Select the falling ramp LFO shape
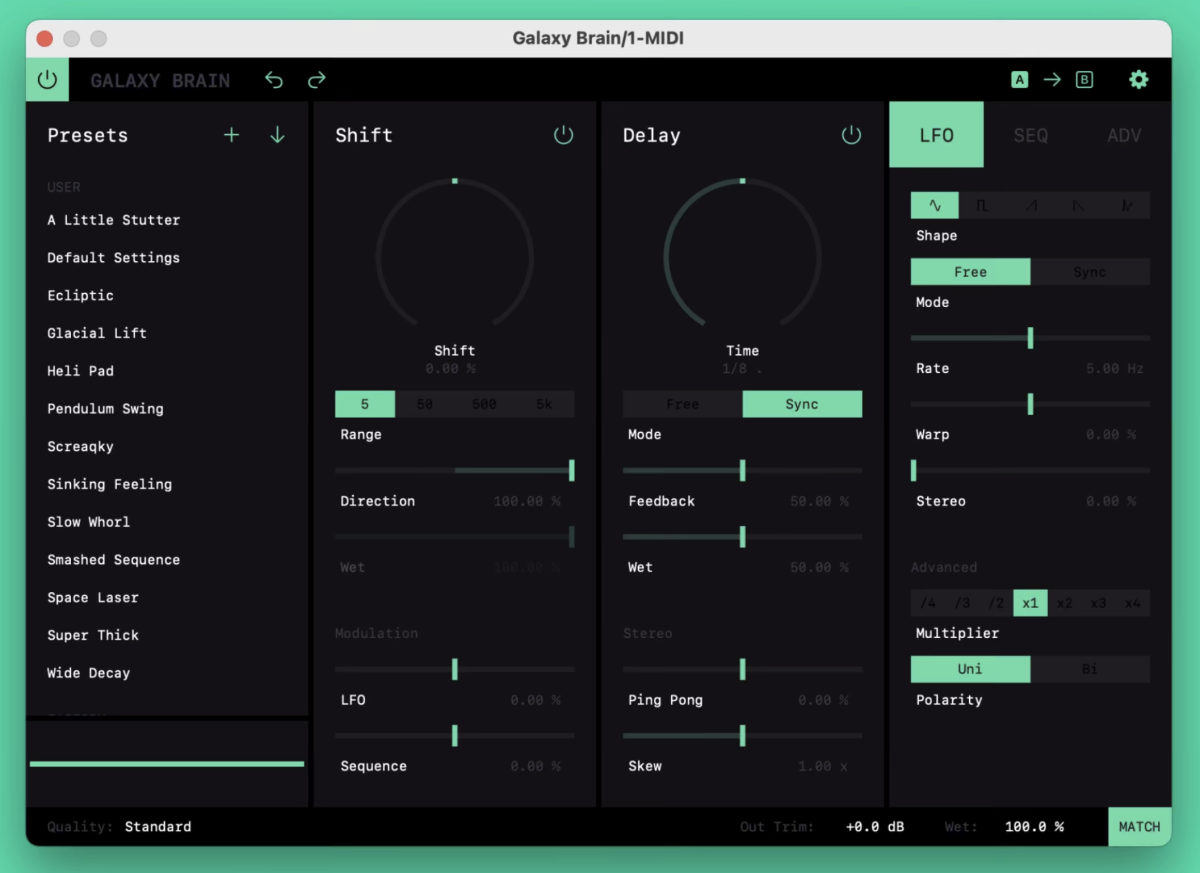Viewport: 1200px width, 873px height. click(x=1078, y=205)
